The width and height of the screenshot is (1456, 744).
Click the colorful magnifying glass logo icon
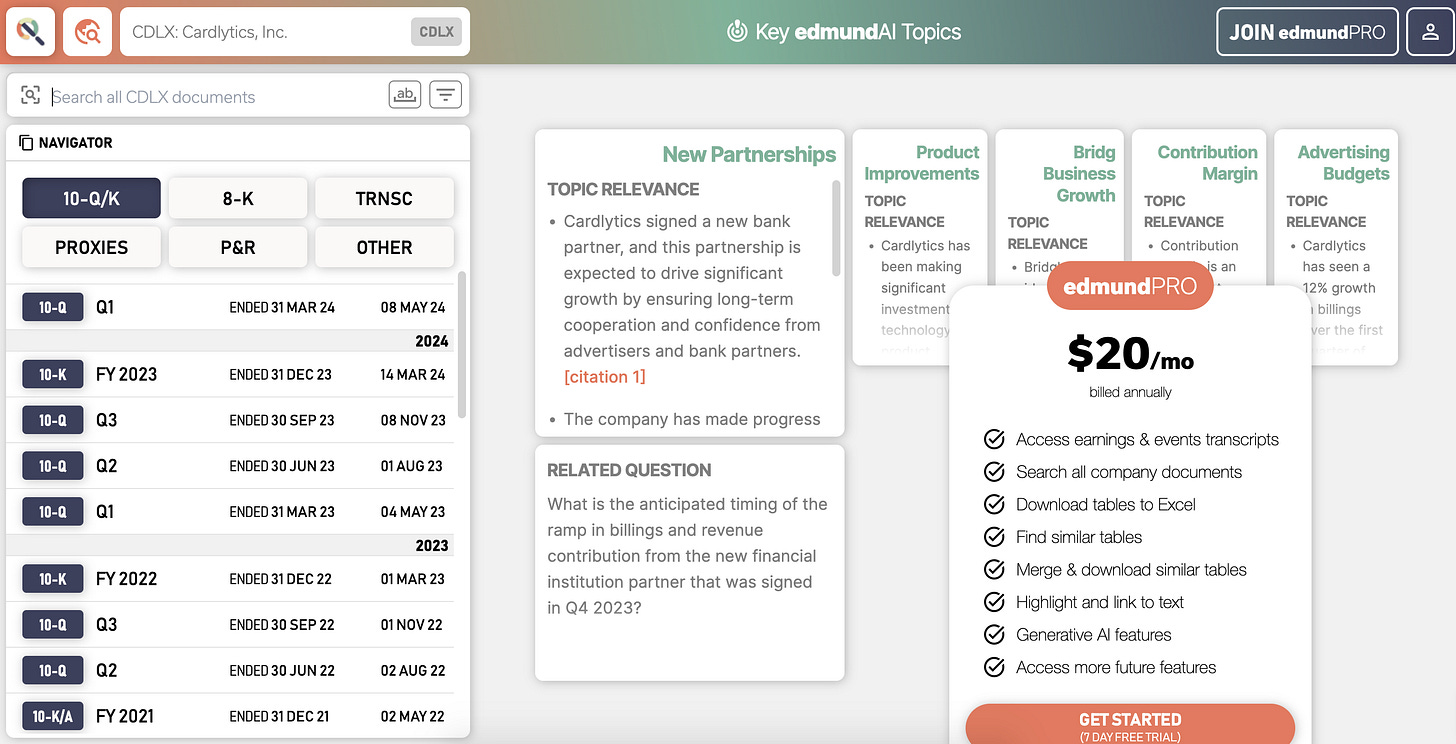(30, 31)
